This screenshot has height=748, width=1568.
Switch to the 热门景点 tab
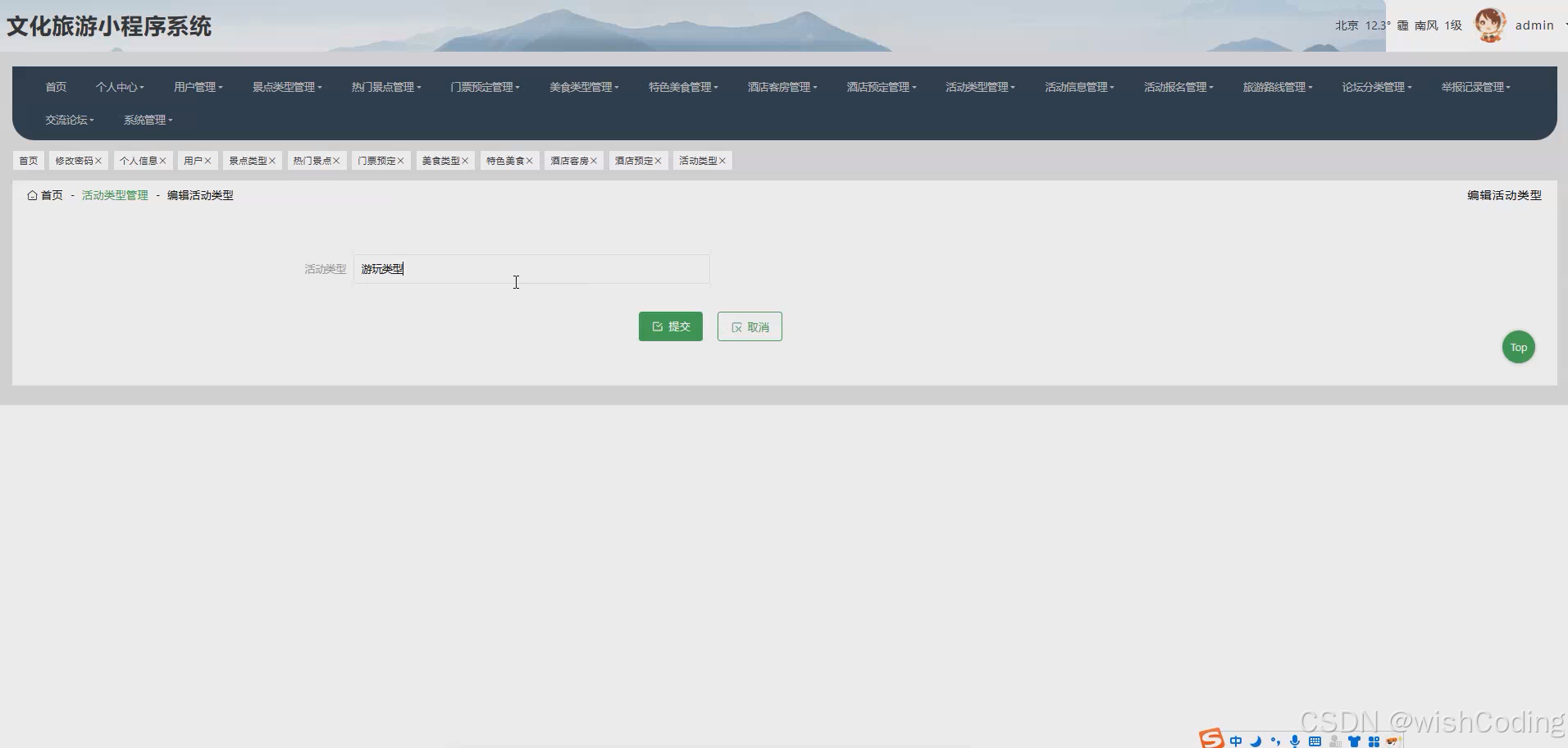coord(312,160)
